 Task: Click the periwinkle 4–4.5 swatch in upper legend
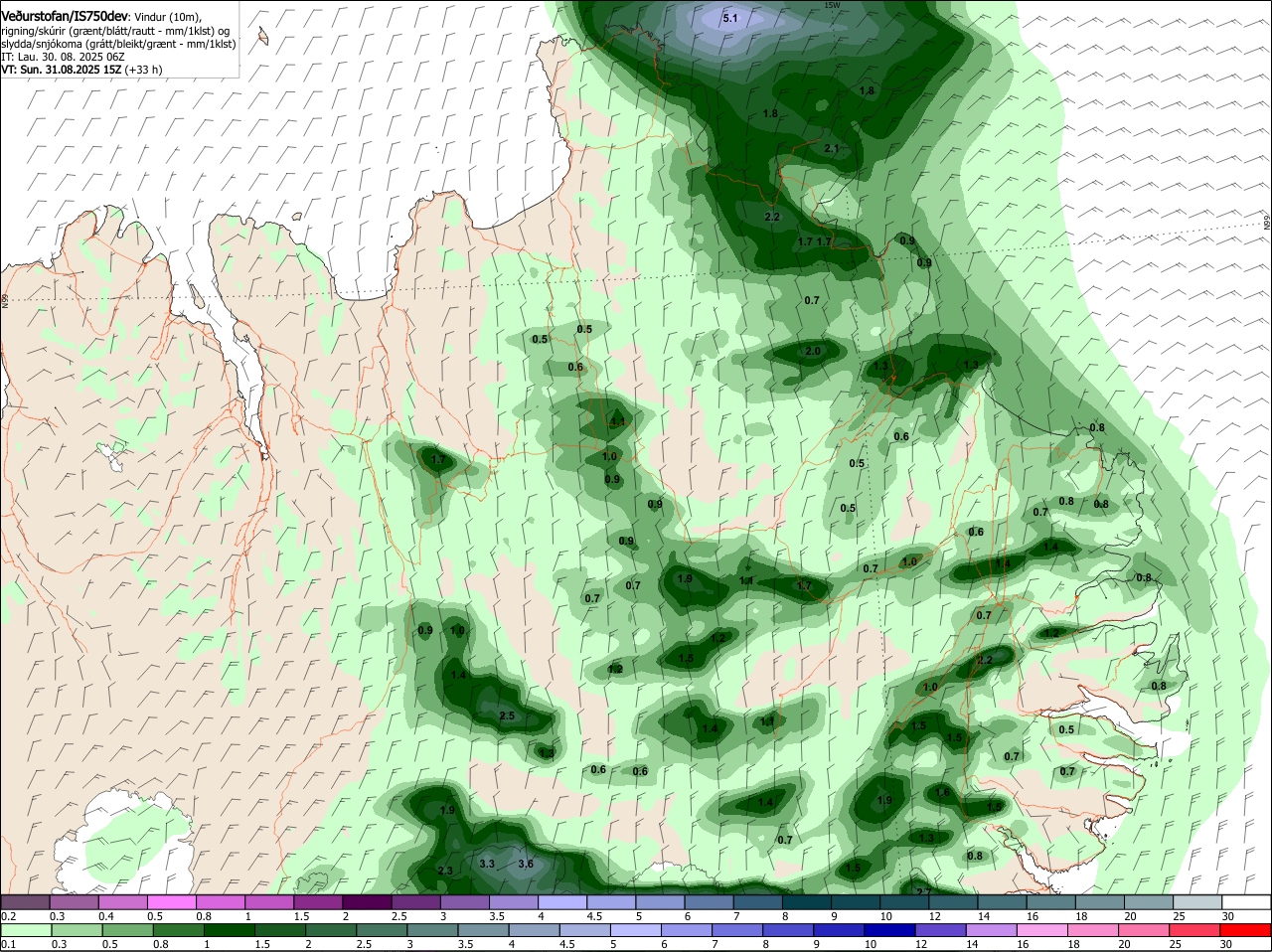coord(563,902)
